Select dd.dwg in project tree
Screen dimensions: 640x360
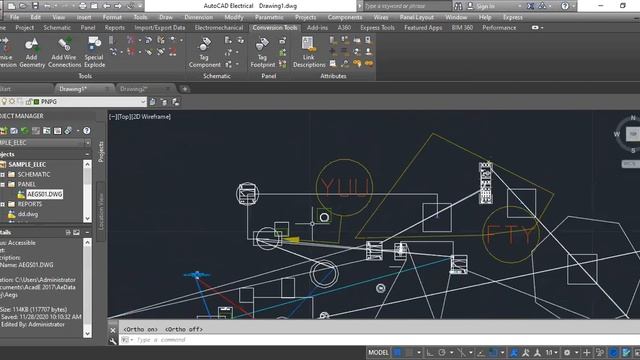pyautogui.click(x=28, y=214)
